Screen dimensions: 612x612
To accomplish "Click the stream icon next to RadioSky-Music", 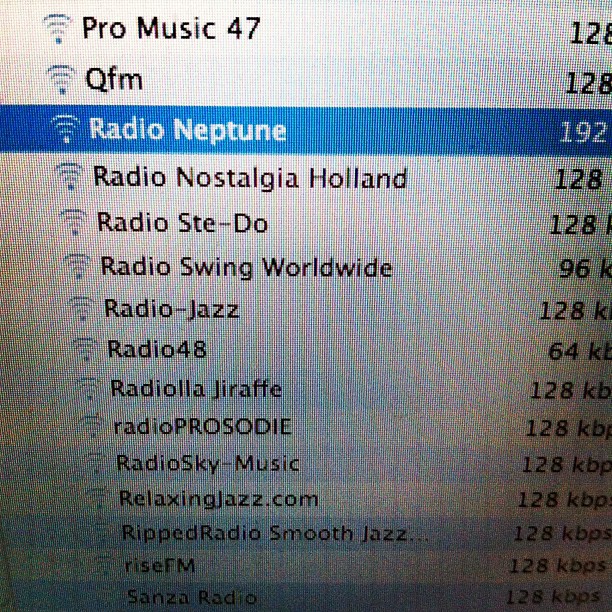I will tap(95, 463).
